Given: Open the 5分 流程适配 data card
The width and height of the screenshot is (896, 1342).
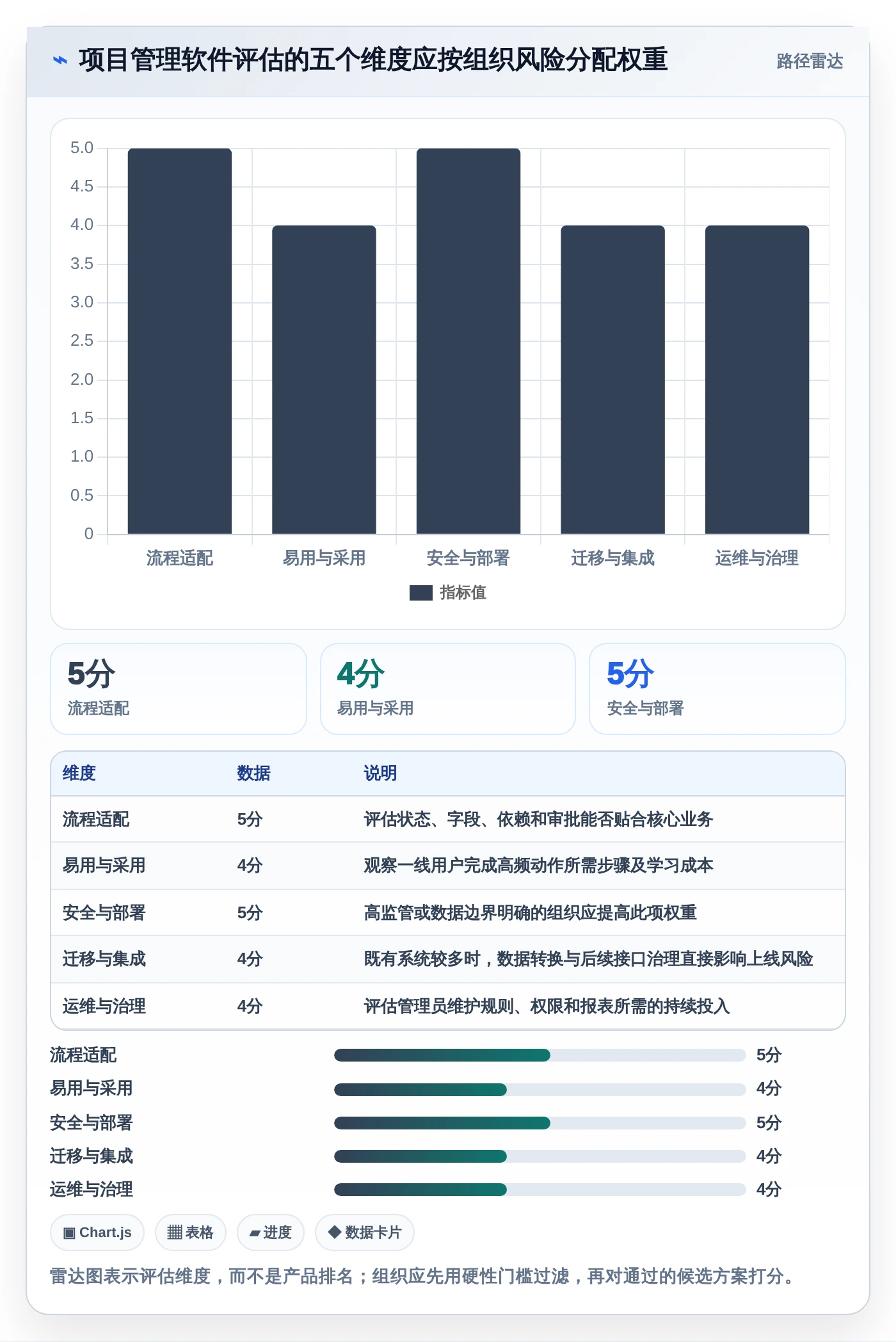Looking at the screenshot, I should click(179, 689).
